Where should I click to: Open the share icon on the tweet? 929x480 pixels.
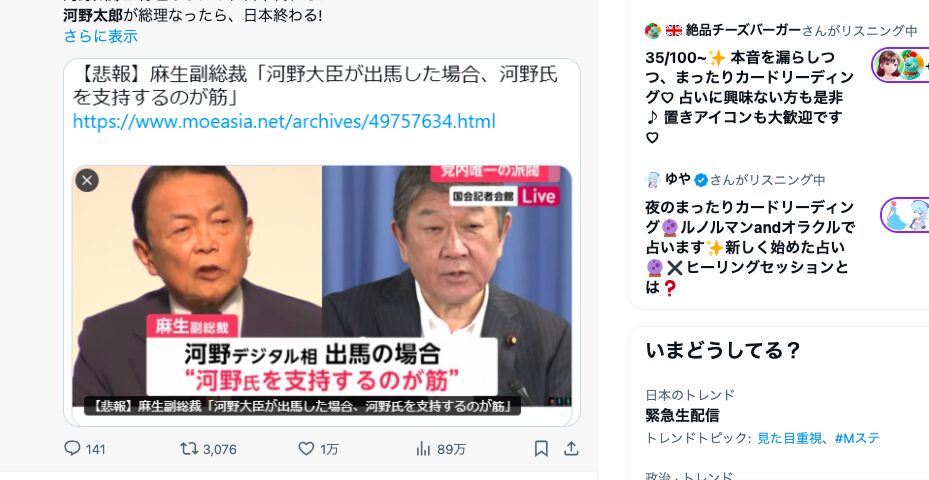(571, 449)
